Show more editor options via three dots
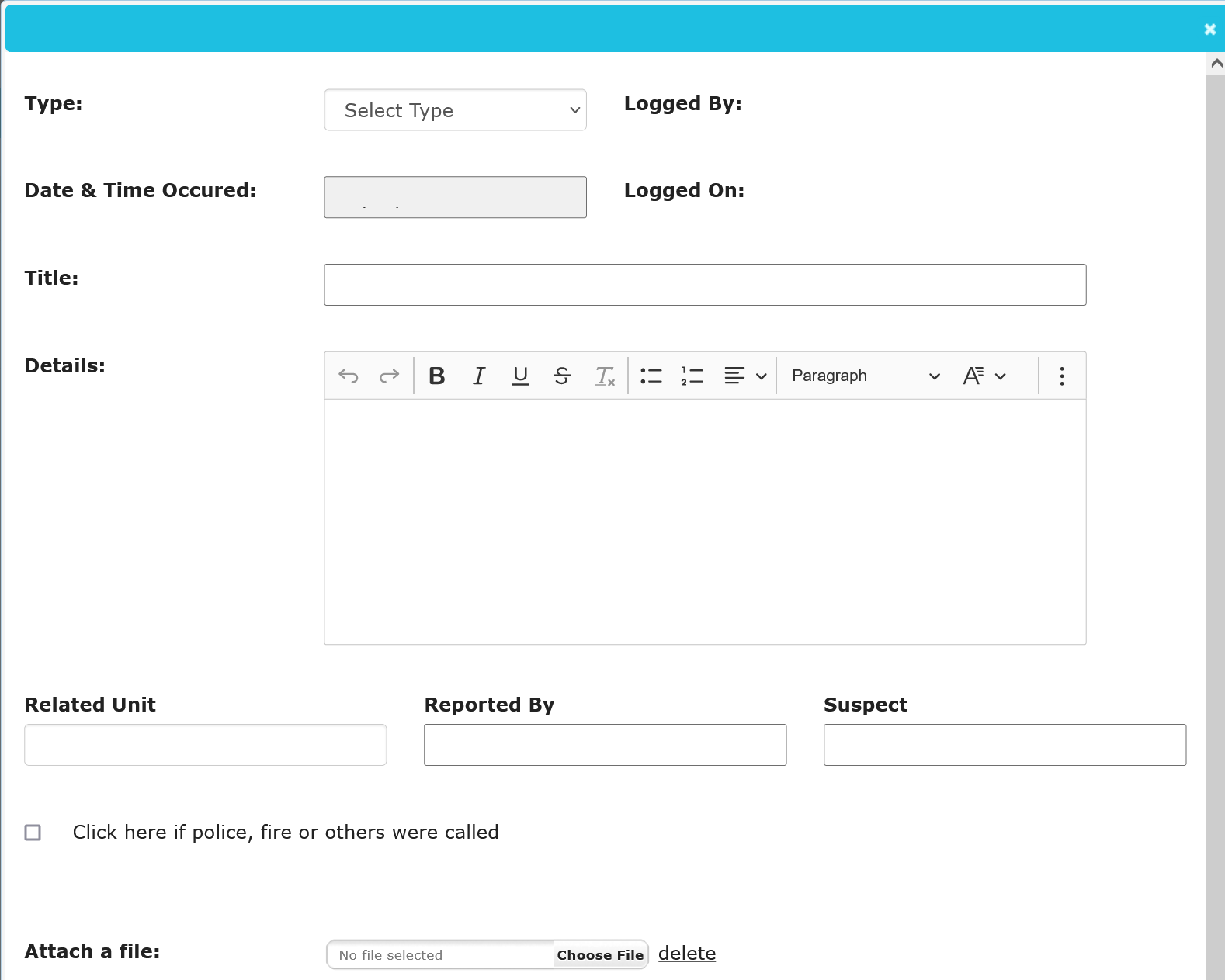This screenshot has width=1225, height=980. tap(1061, 376)
